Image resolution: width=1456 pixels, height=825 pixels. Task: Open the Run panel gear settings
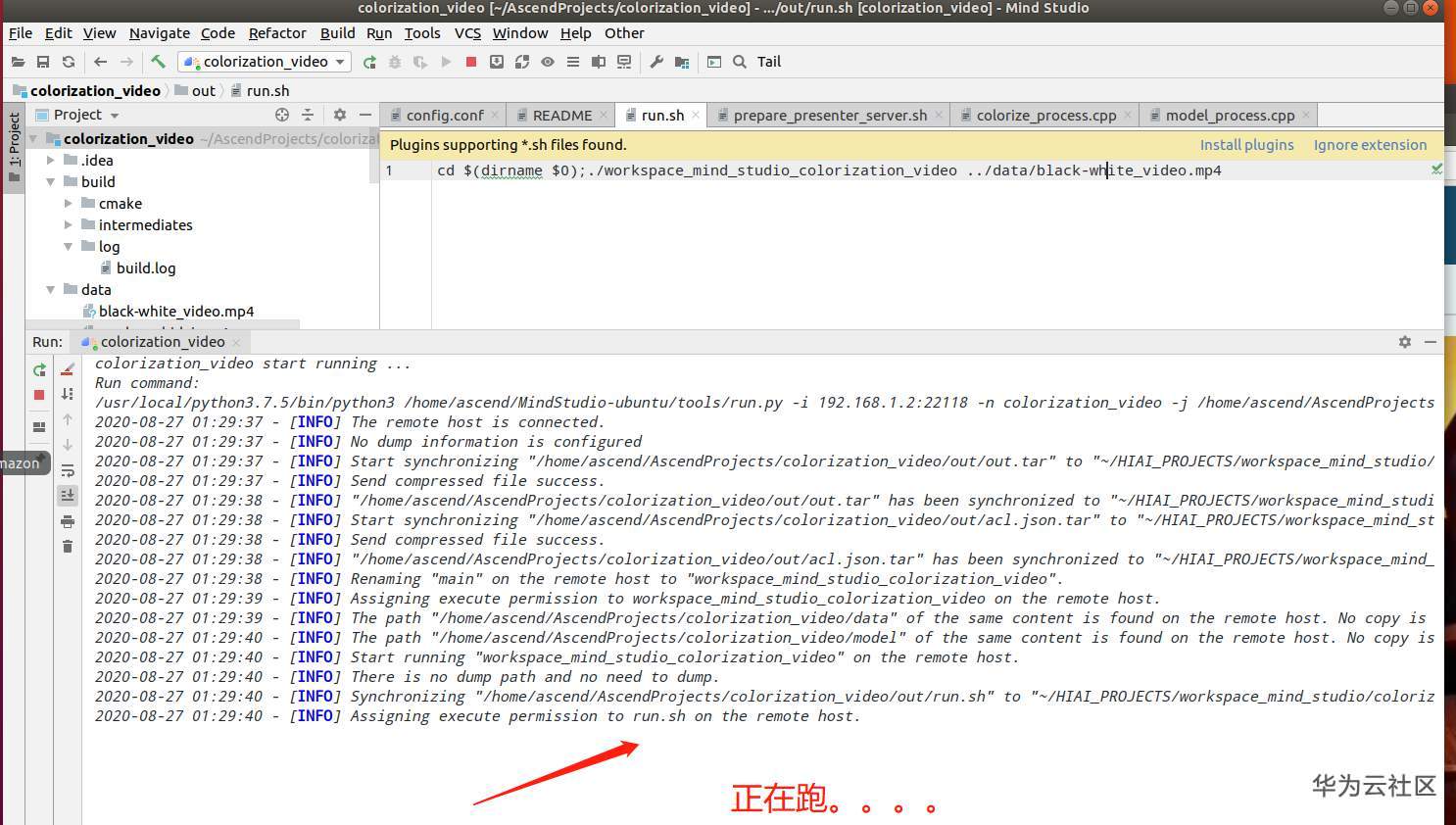point(1405,342)
